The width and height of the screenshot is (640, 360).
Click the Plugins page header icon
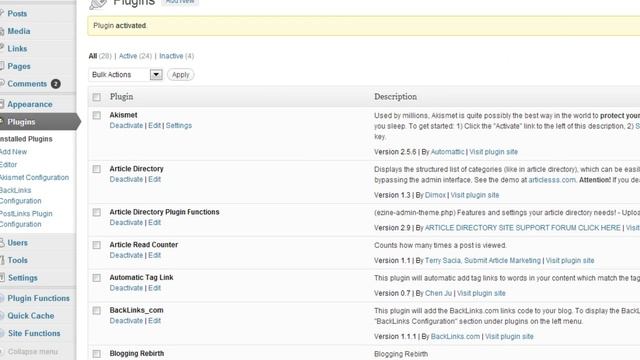coord(98,4)
